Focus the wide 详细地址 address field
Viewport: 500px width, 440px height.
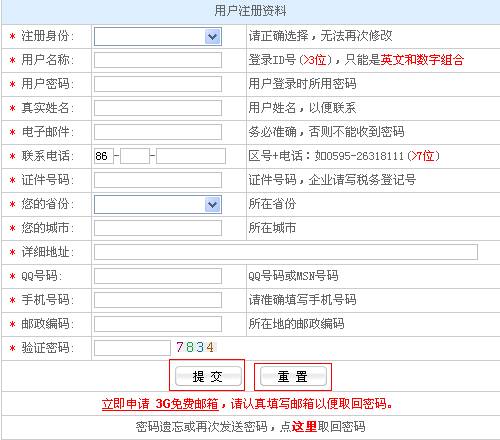click(286, 252)
